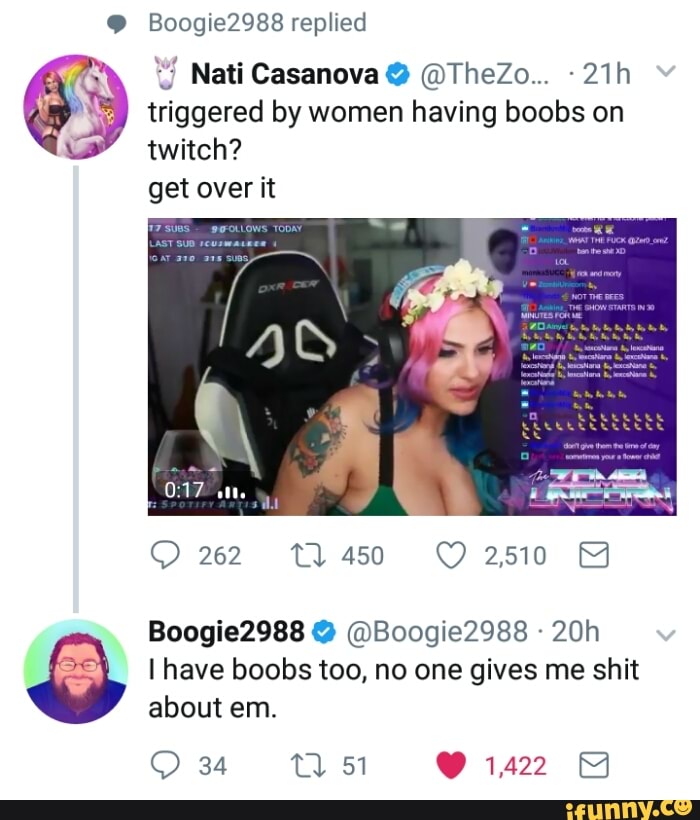Retweet Boogie2988's tweet
The width and height of the screenshot is (700, 820).
point(308,766)
